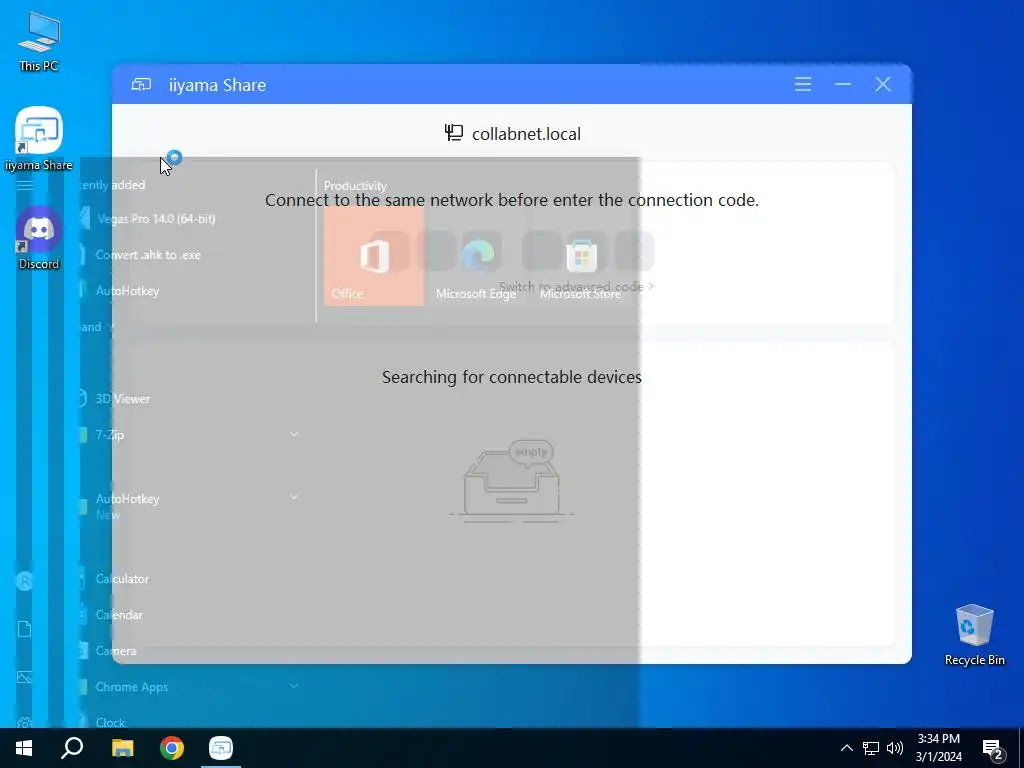The height and width of the screenshot is (768, 1024).
Task: Click the empty inbox illustration
Action: [x=511, y=481]
